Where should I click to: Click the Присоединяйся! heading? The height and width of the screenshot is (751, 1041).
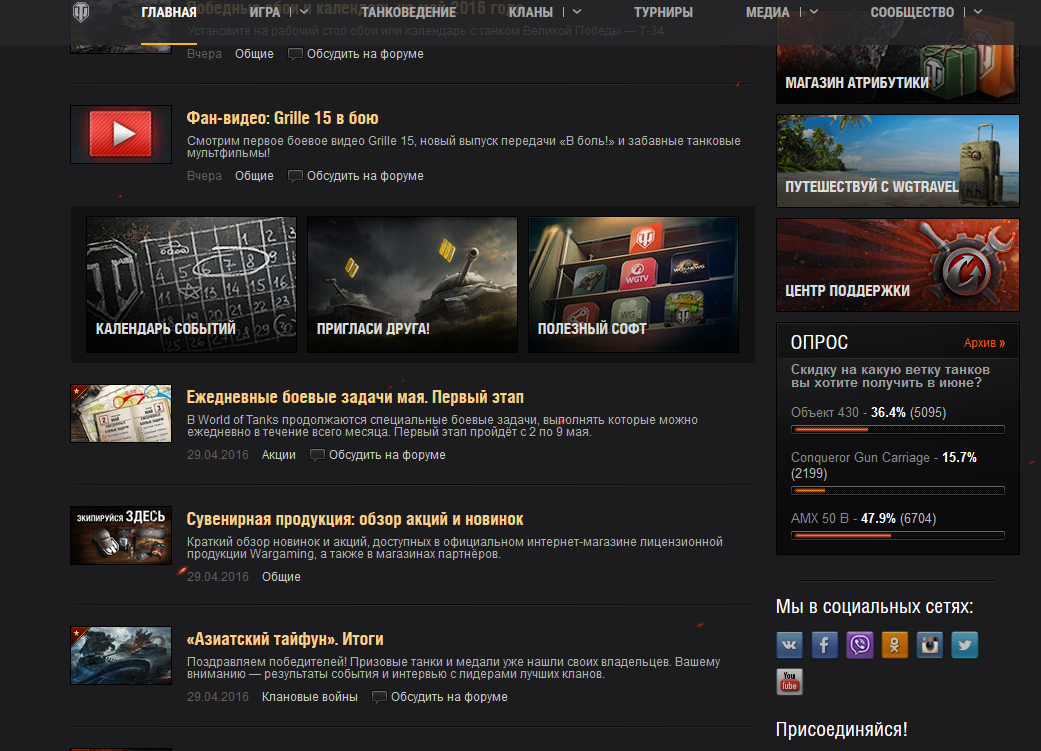click(841, 729)
